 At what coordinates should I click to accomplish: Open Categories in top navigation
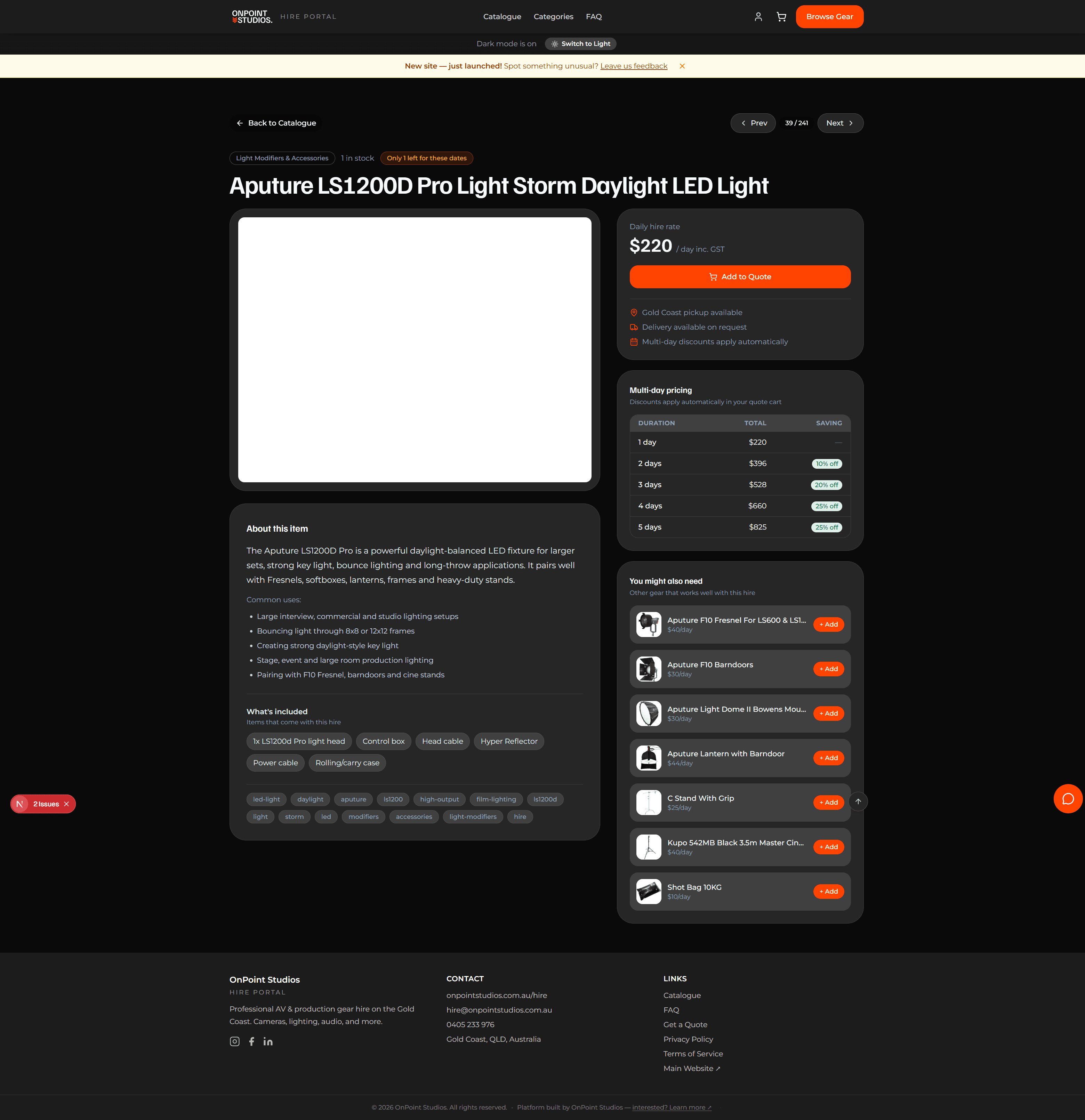[553, 17]
